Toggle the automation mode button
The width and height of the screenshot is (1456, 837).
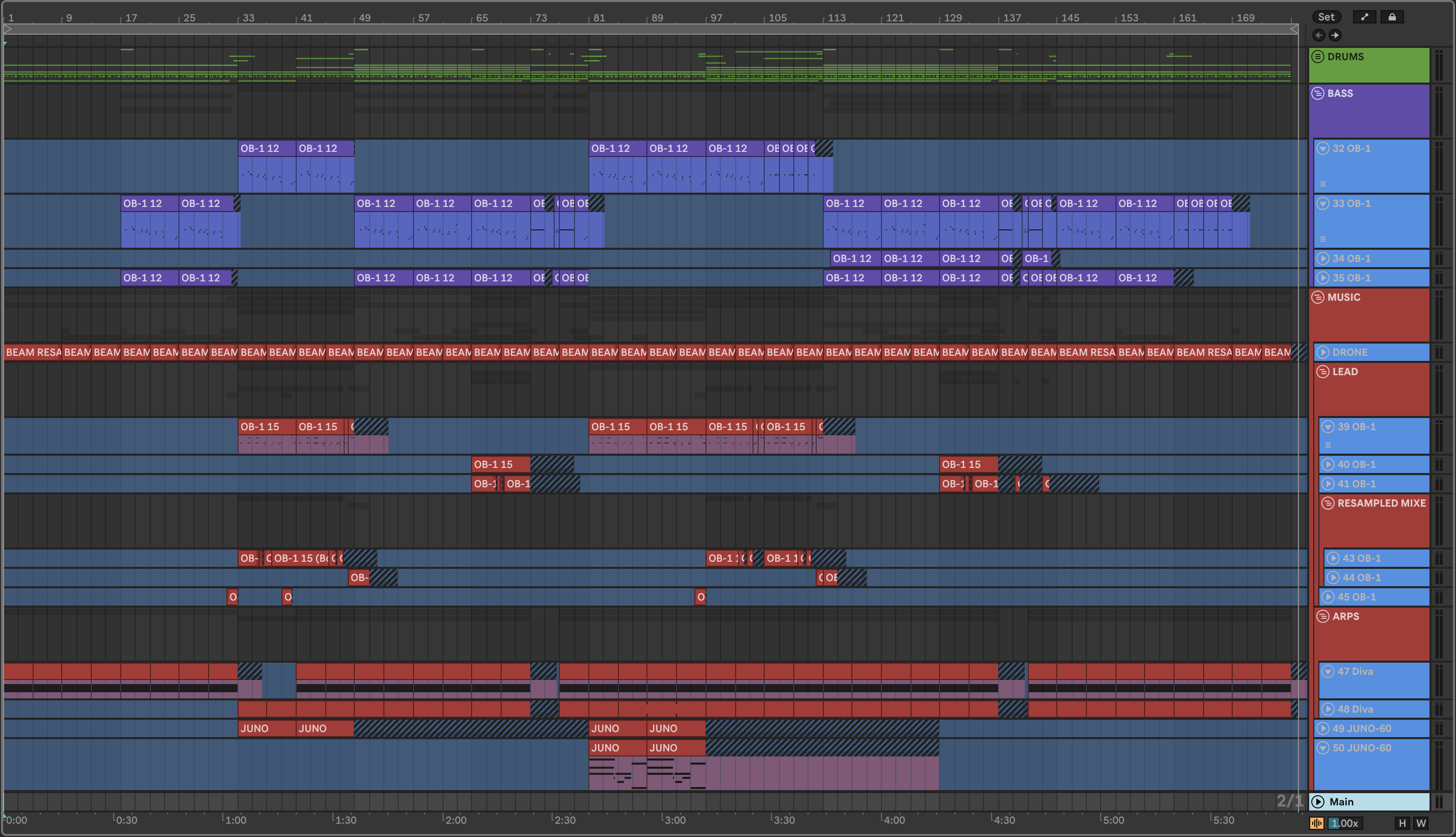[1365, 17]
